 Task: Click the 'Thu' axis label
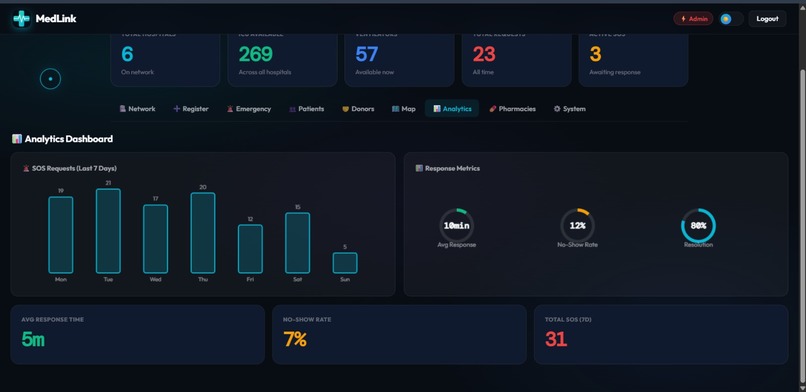(x=203, y=279)
